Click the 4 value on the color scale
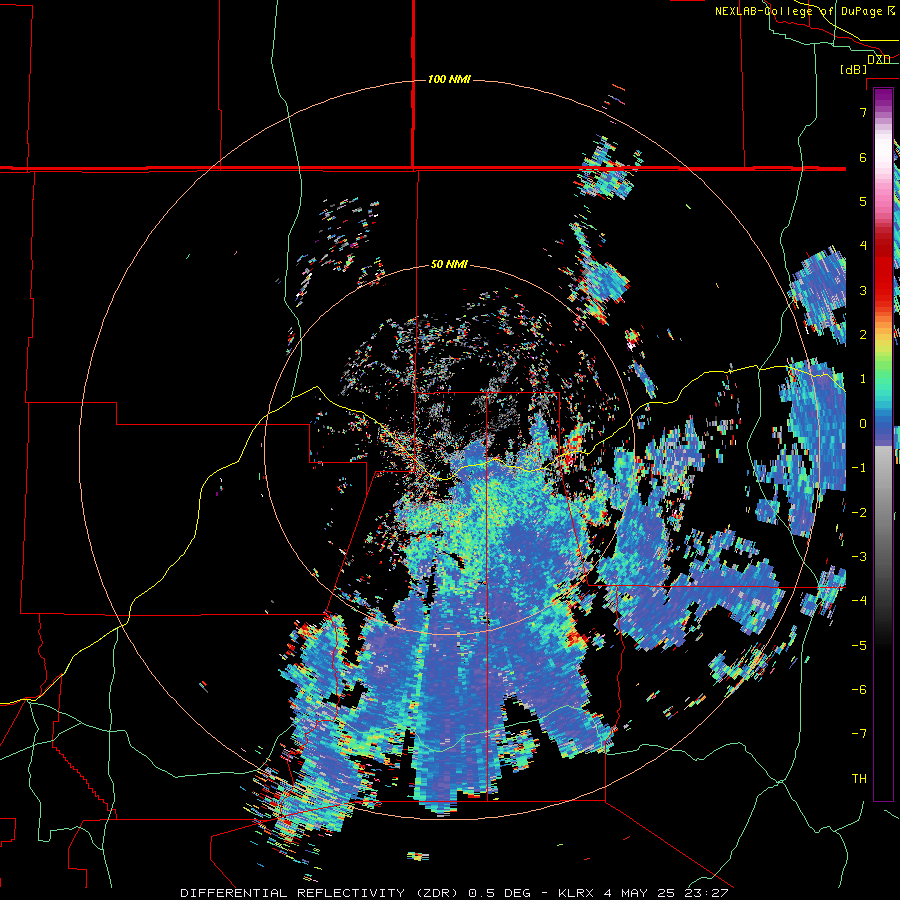This screenshot has width=900, height=900. pos(863,246)
